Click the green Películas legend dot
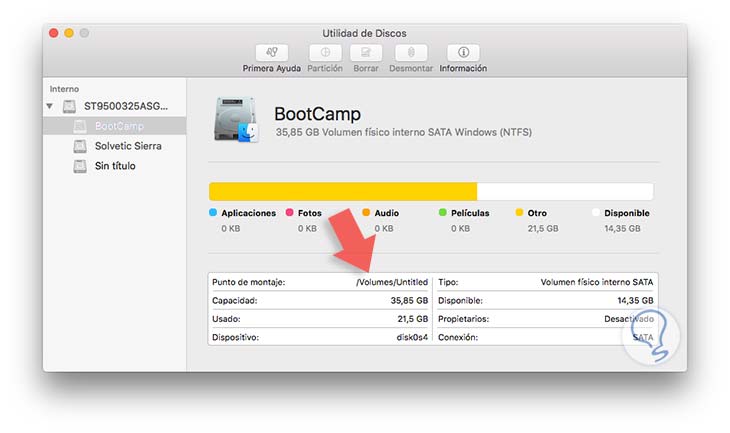The height and width of the screenshot is (433, 730). pos(443,212)
